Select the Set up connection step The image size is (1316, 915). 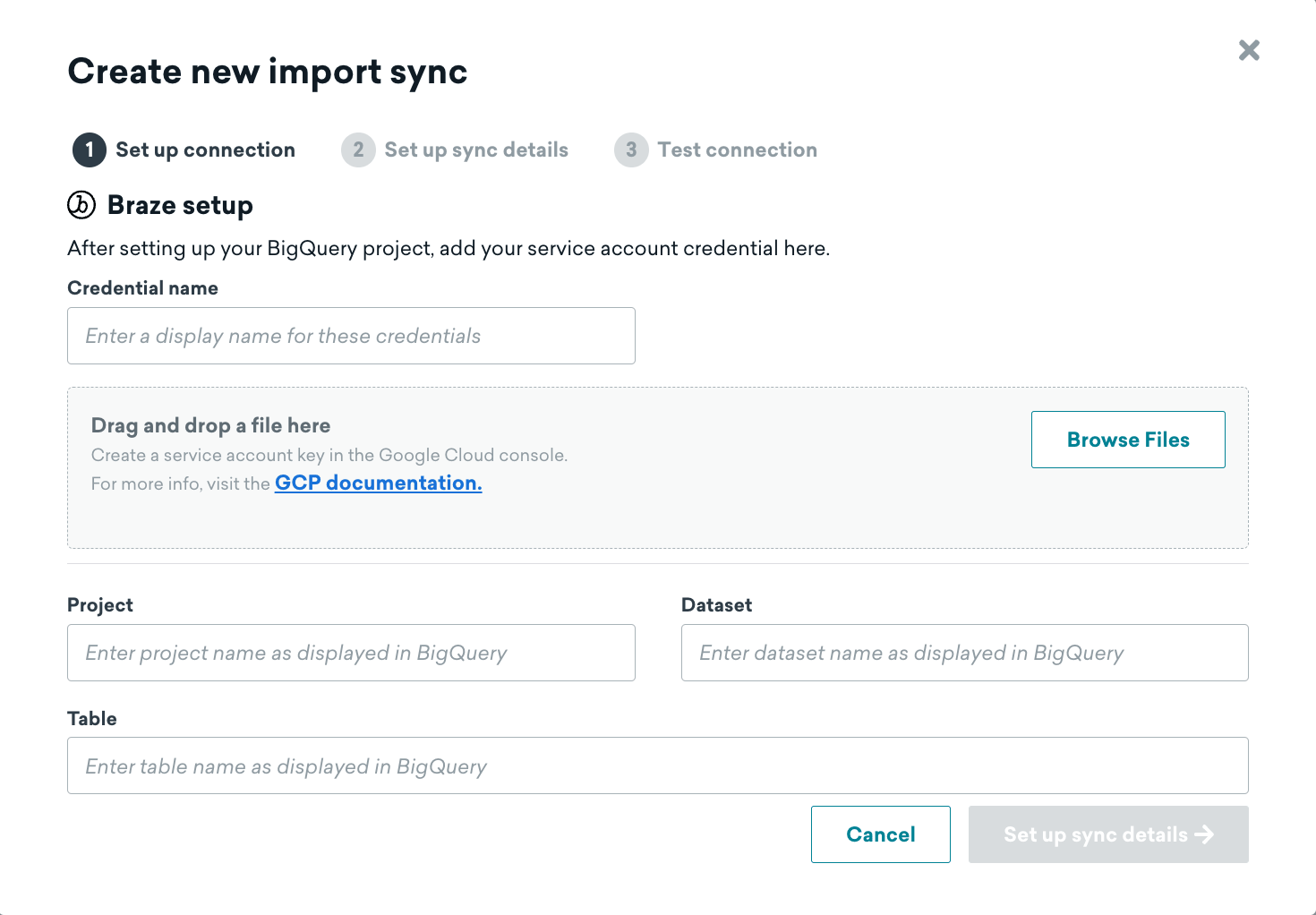(204, 150)
